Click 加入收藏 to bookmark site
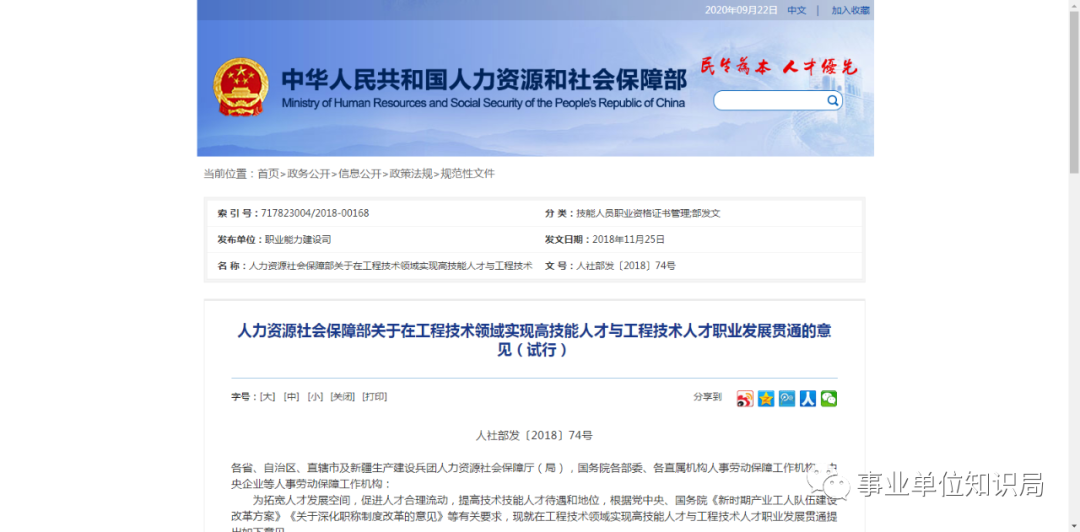The image size is (1080, 532). [x=850, y=10]
